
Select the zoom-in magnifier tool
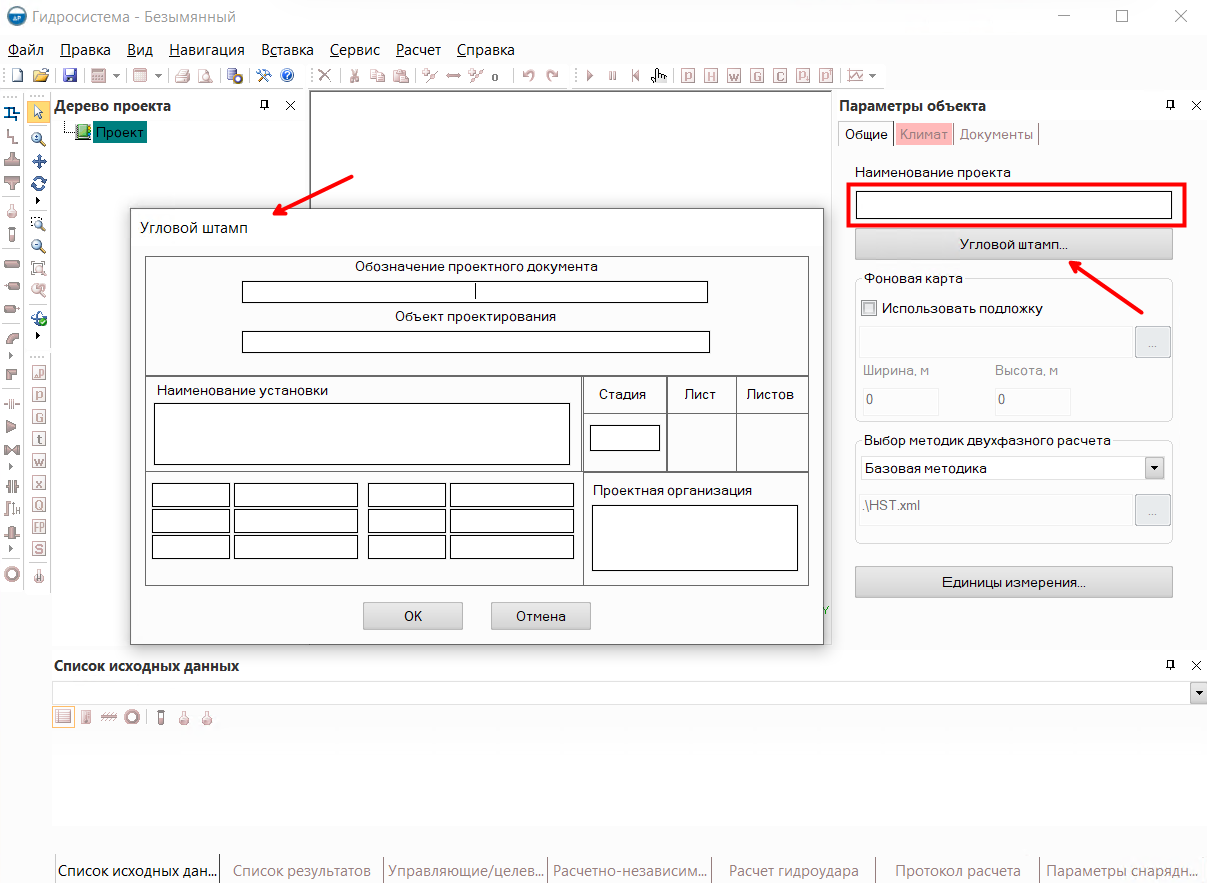tap(39, 139)
